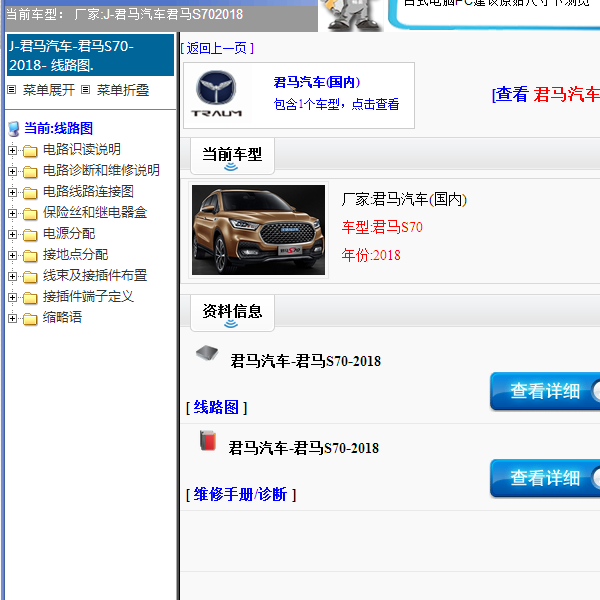Image resolution: width=600 pixels, height=600 pixels.
Task: Expand the 保险丝和继电器盒 tree node
Action: point(12,214)
